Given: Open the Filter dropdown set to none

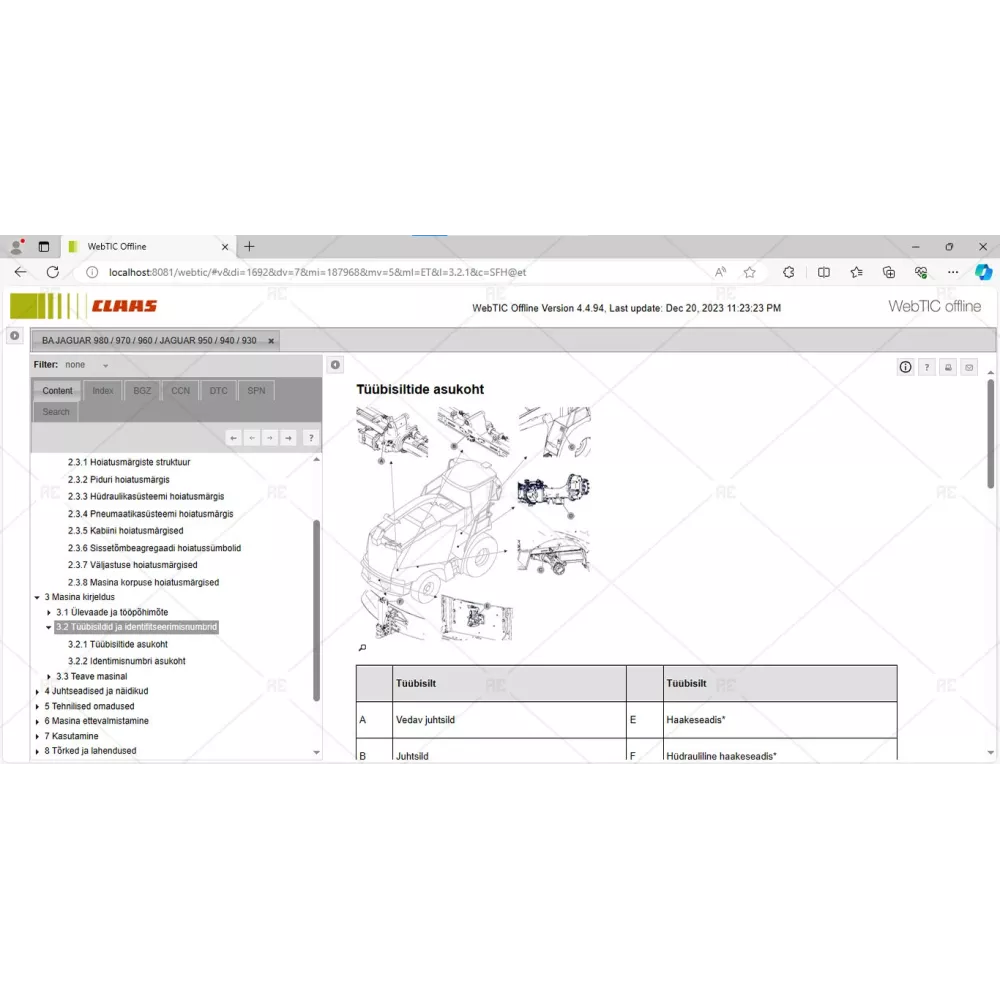Looking at the screenshot, I should click(x=105, y=365).
